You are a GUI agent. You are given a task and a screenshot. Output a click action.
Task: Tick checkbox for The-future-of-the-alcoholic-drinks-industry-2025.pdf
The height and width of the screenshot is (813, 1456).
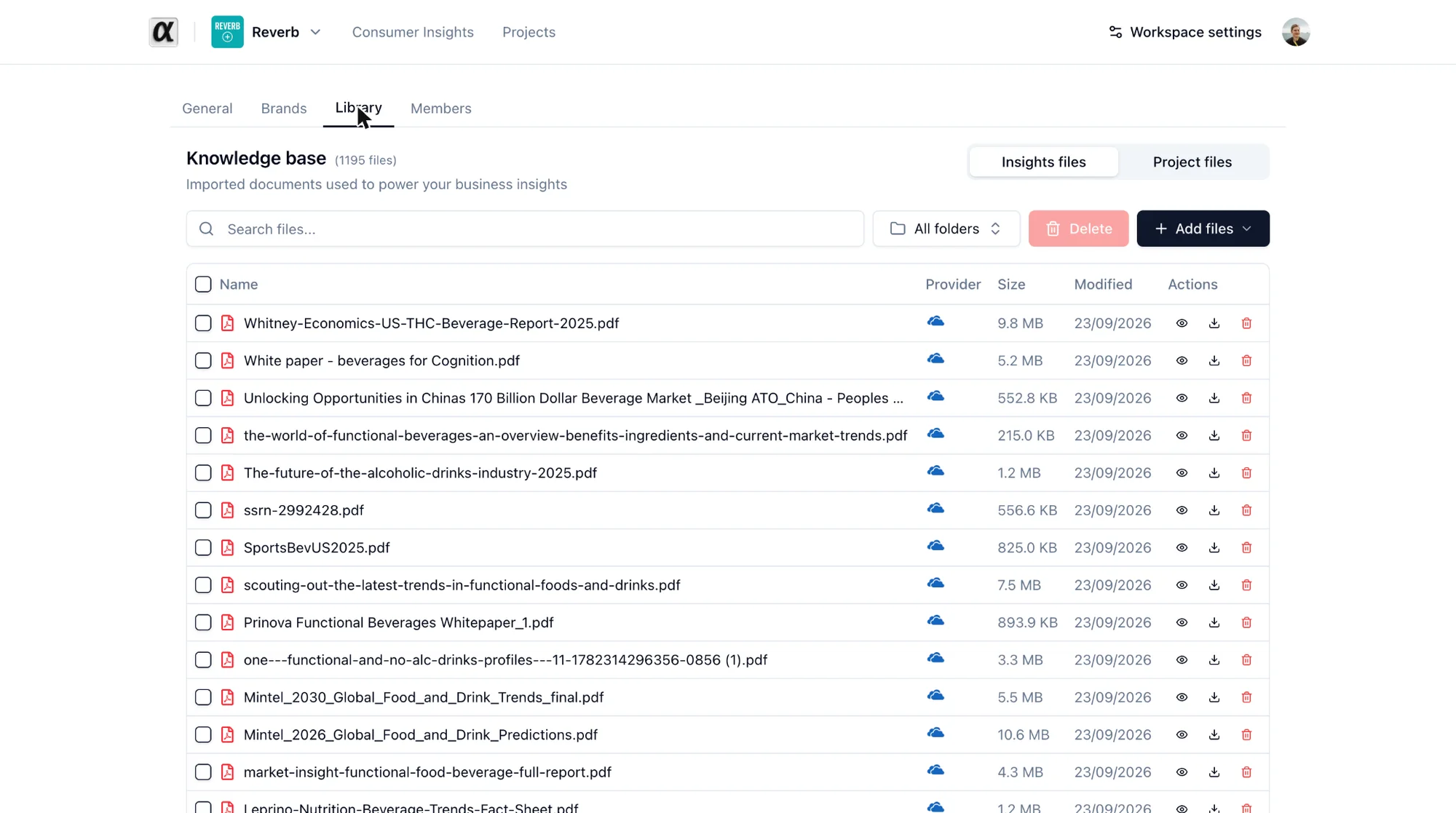(203, 473)
